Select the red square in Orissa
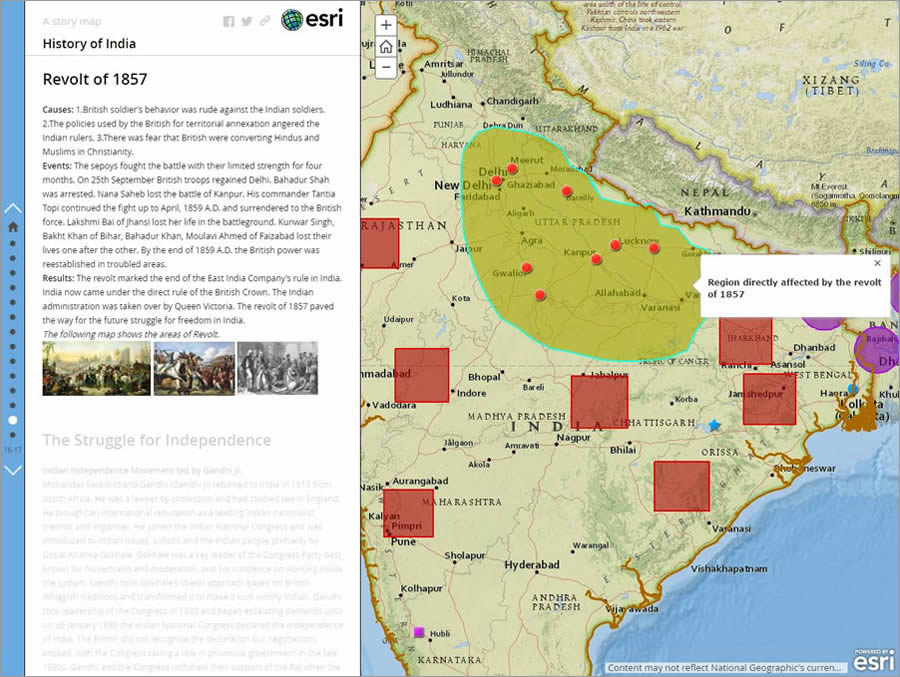Image resolution: width=900 pixels, height=677 pixels. tap(682, 486)
